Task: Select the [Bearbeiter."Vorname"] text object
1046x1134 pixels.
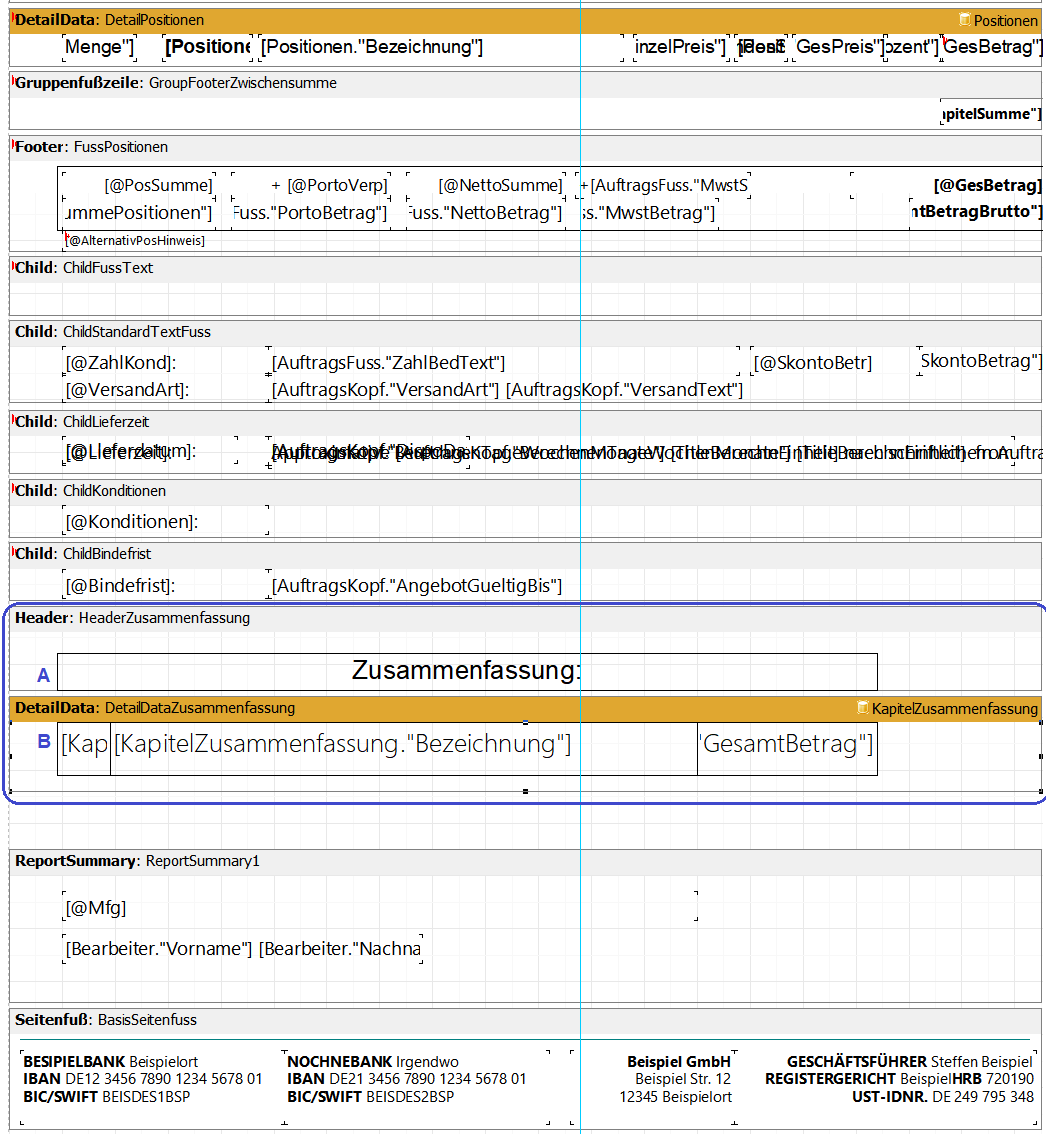Action: pos(243,949)
